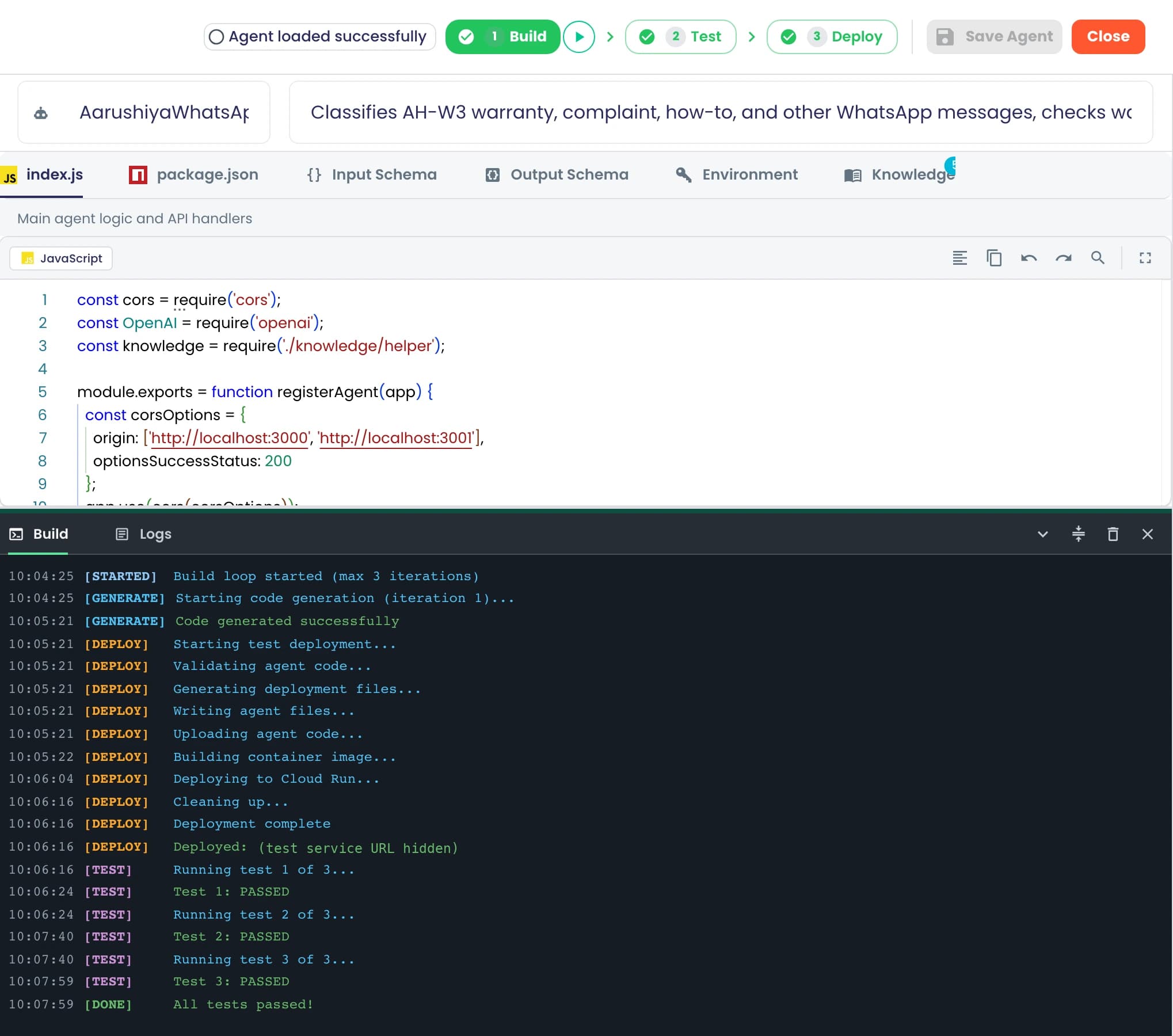
Task: Close the build console panel
Action: (1147, 534)
